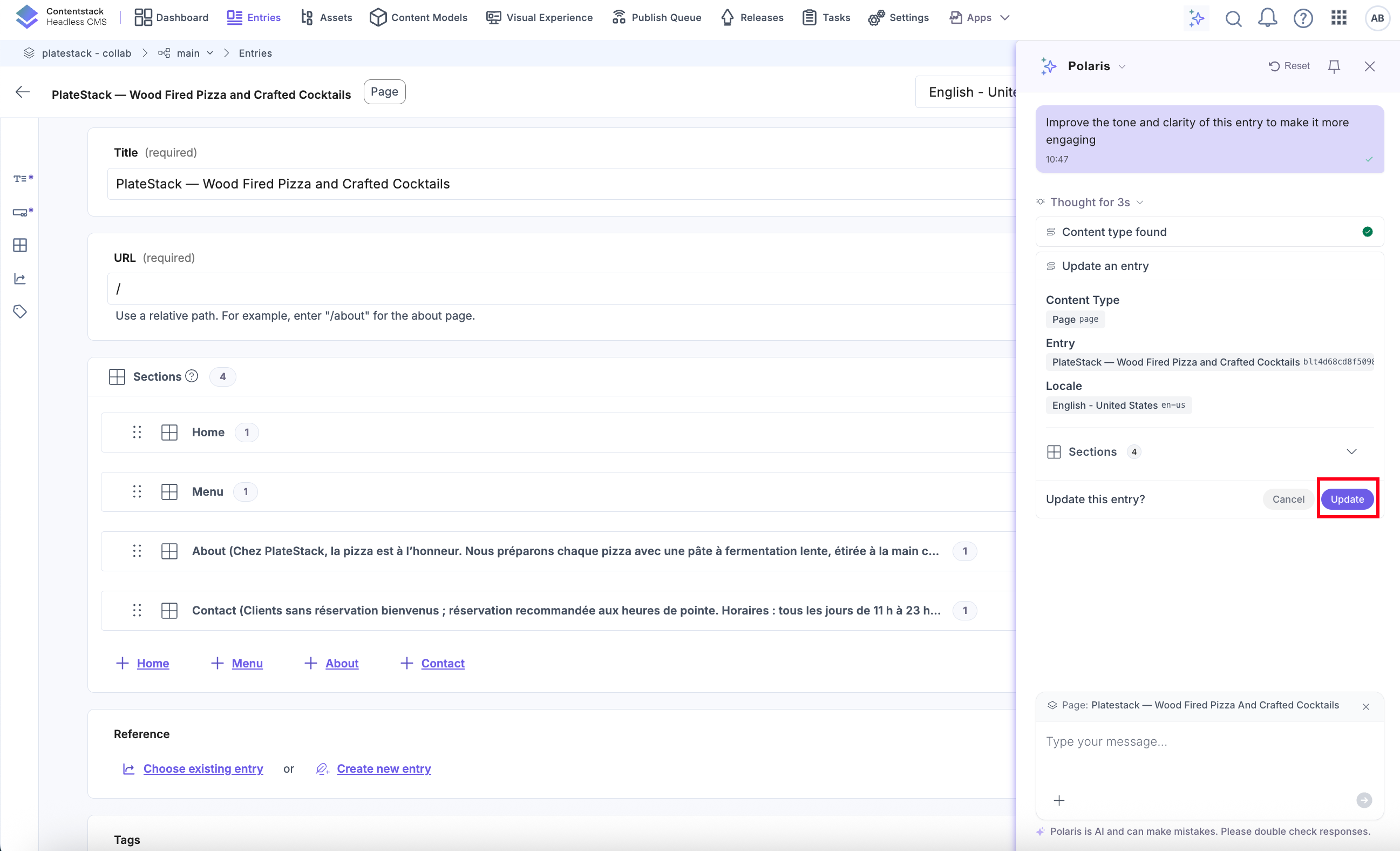Click the Update an entry step header
1400x851 pixels.
1209,266
